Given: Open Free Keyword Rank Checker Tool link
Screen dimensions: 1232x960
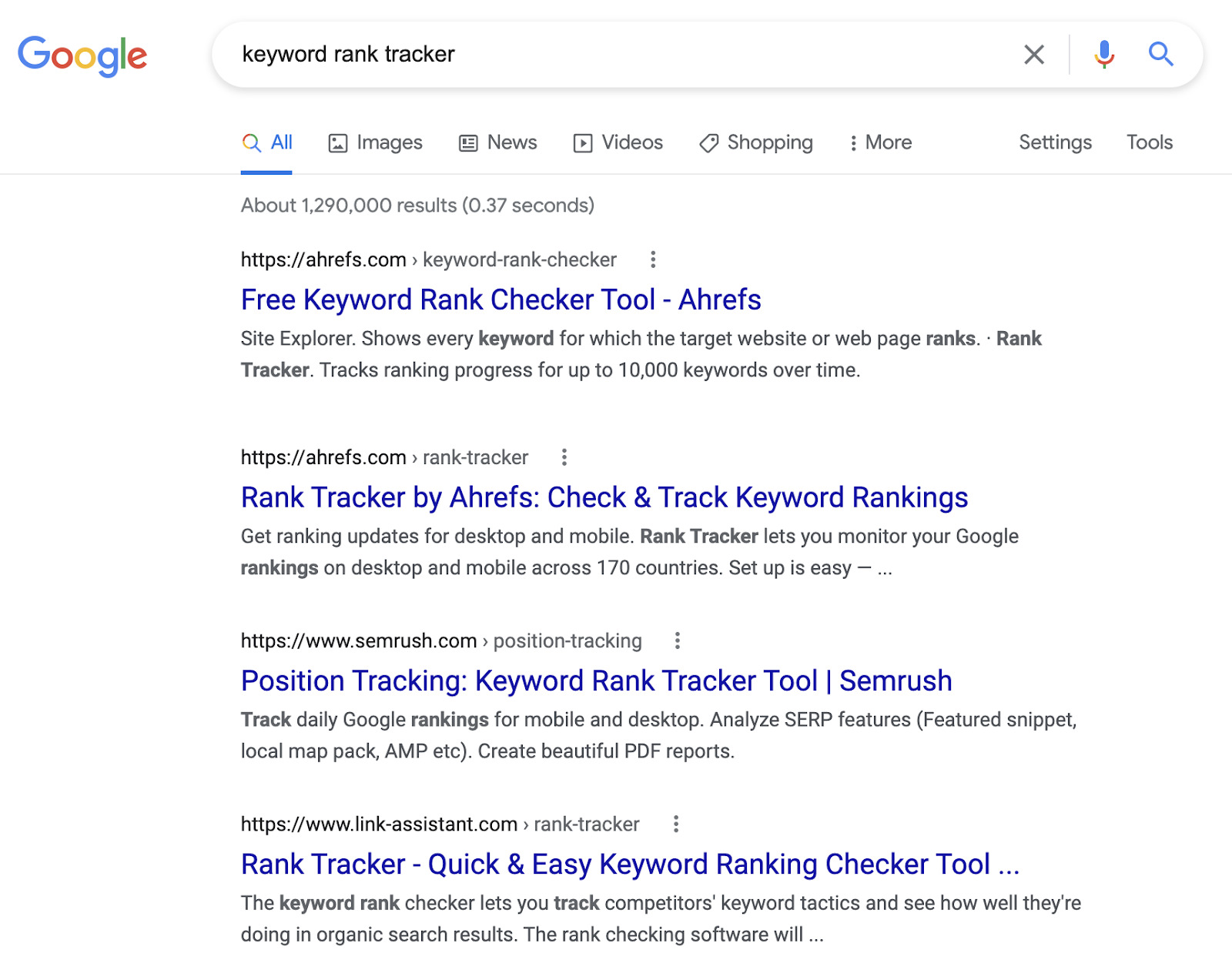Looking at the screenshot, I should tap(500, 299).
